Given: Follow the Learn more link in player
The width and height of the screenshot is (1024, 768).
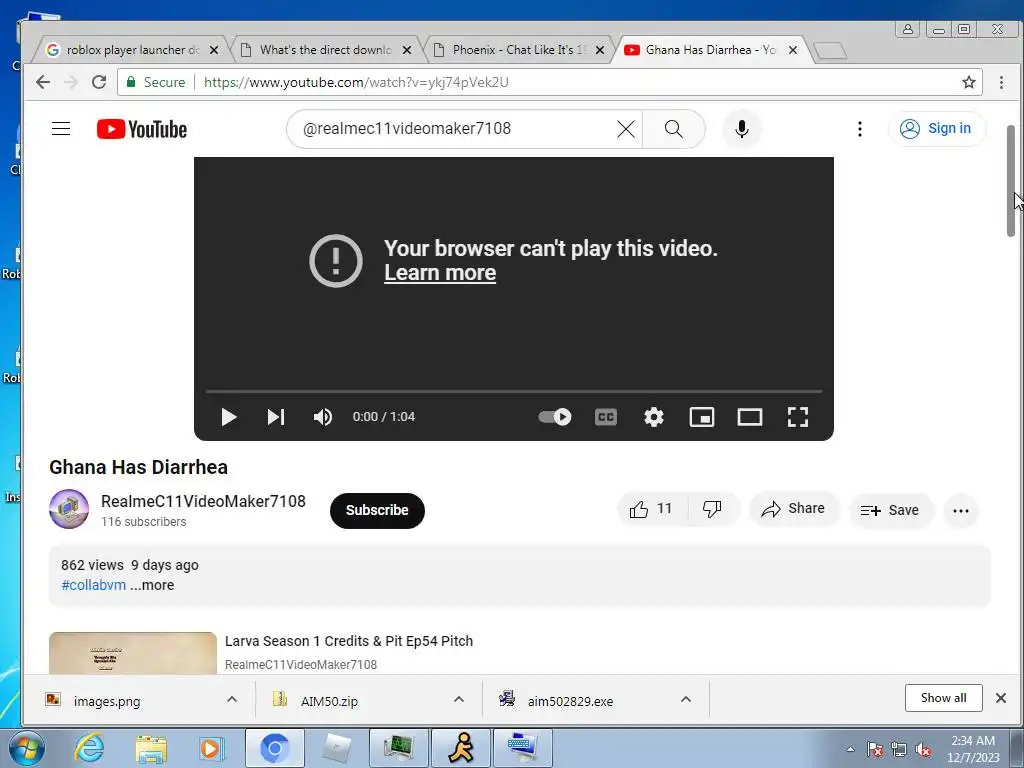Looking at the screenshot, I should click(x=440, y=273).
